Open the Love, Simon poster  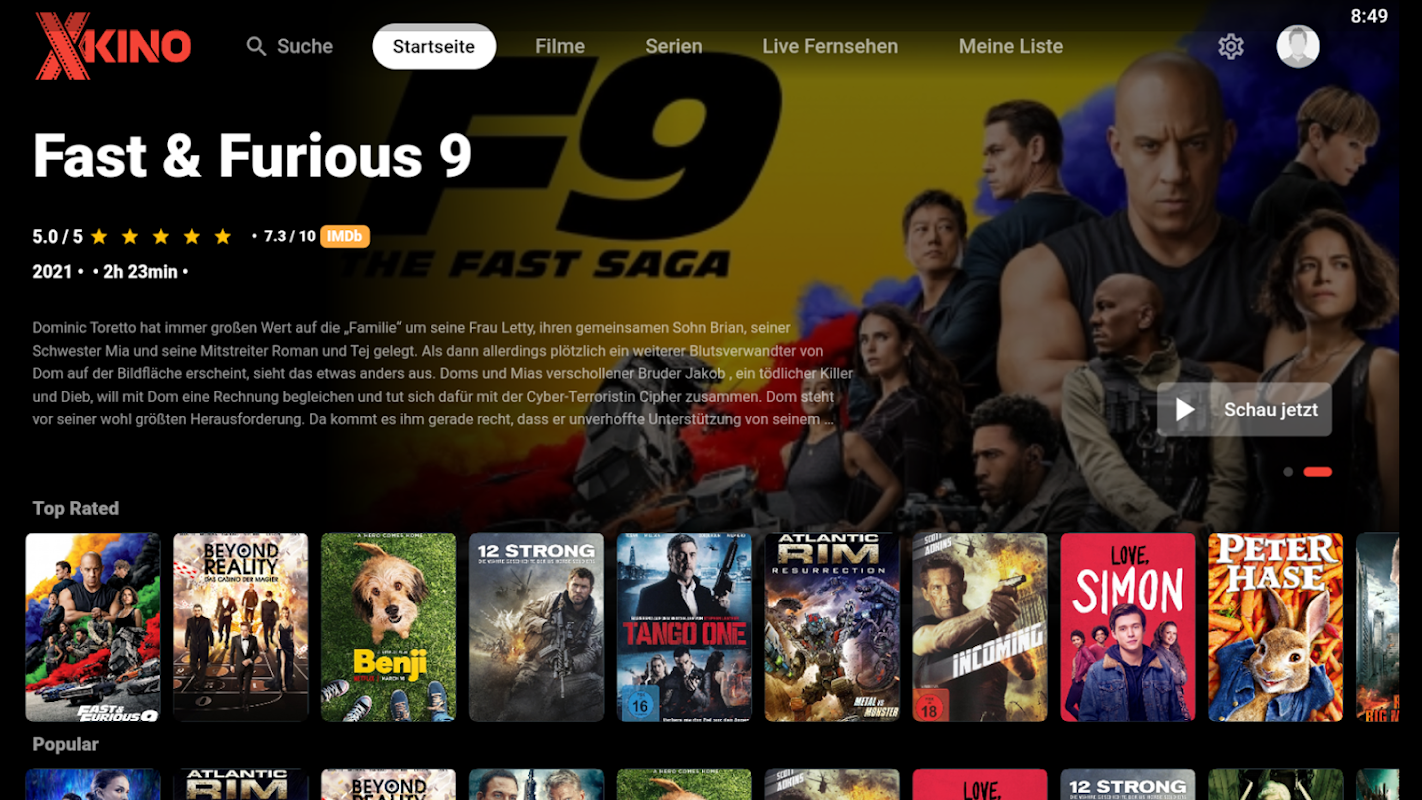(1128, 627)
